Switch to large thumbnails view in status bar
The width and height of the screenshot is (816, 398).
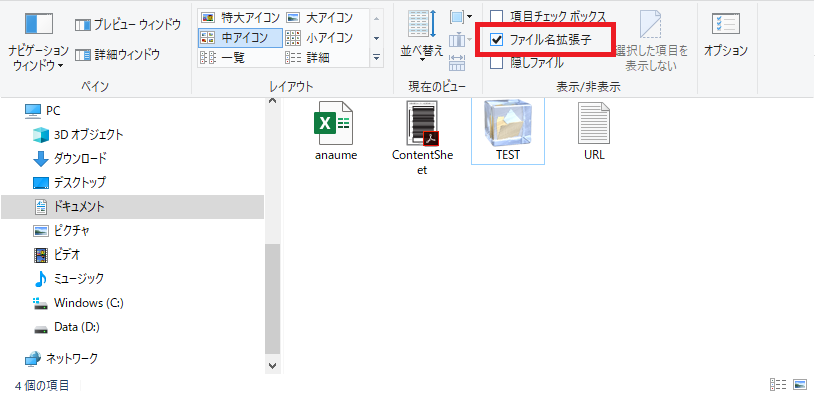[800, 385]
